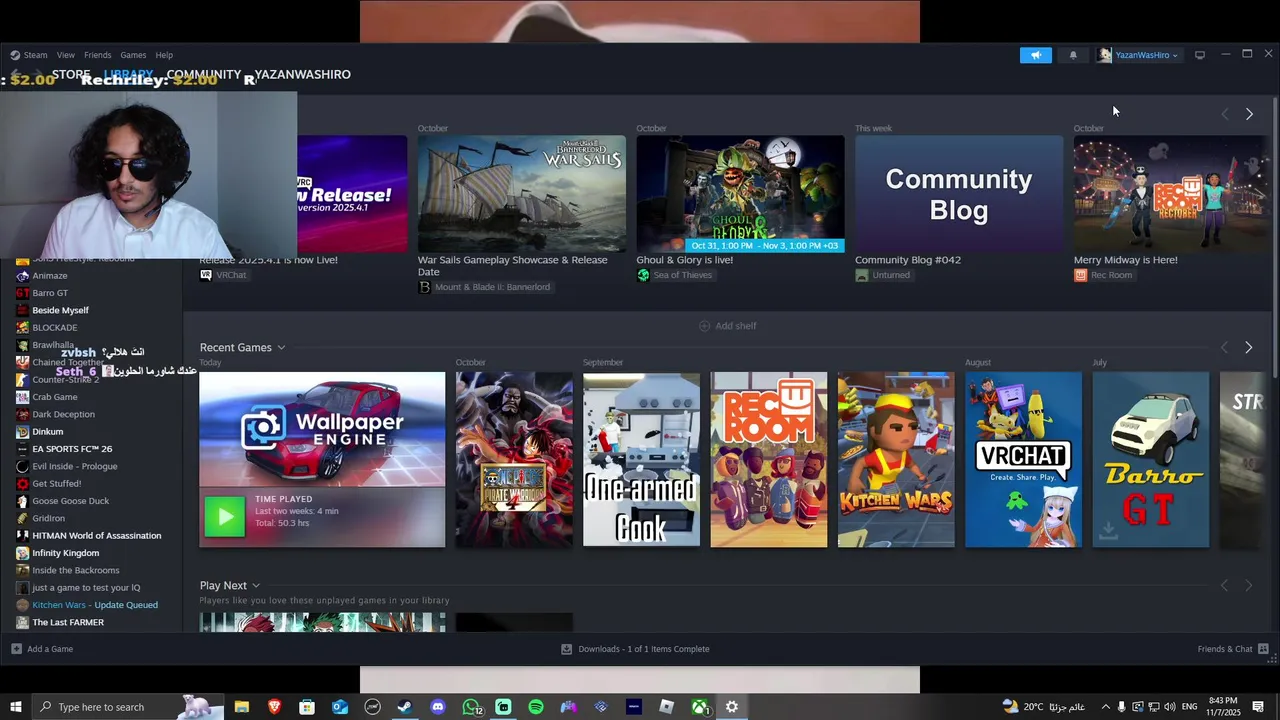Select Kitchen Wars - Update Queued entry

95,605
